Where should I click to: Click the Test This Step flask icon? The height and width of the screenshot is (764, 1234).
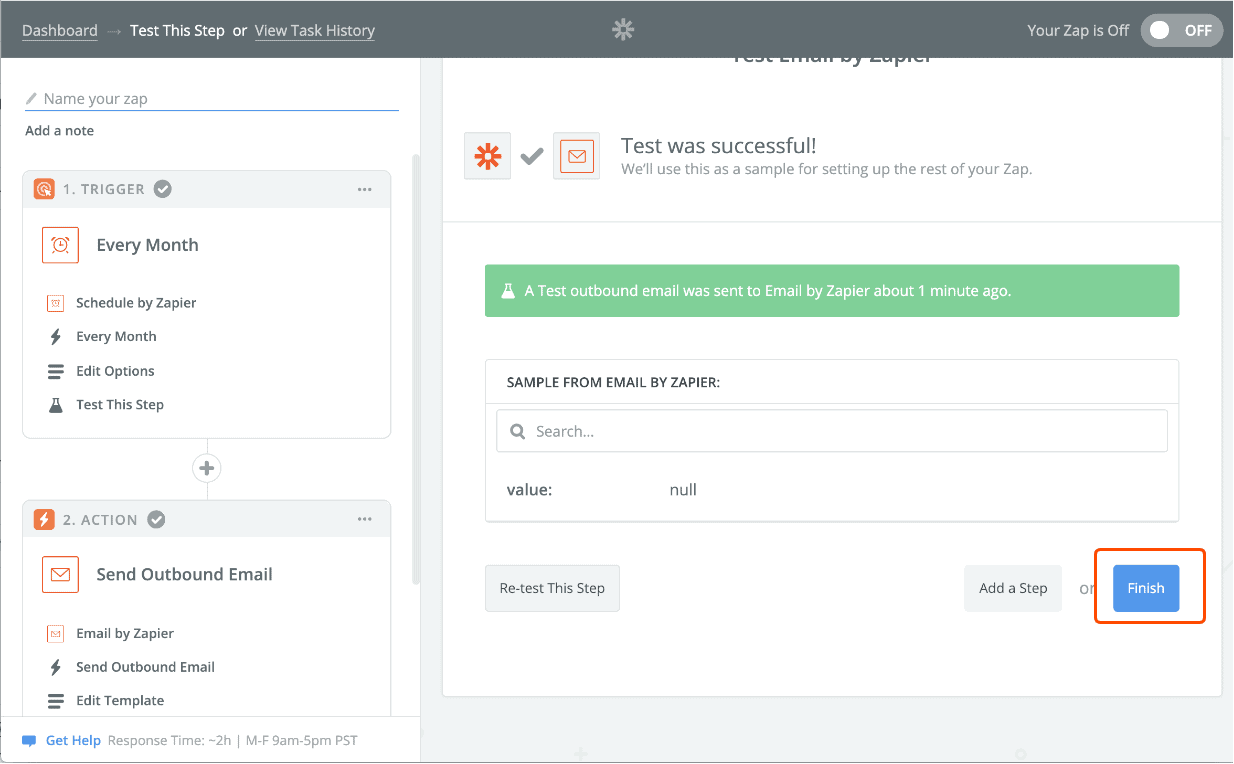[x=56, y=405]
